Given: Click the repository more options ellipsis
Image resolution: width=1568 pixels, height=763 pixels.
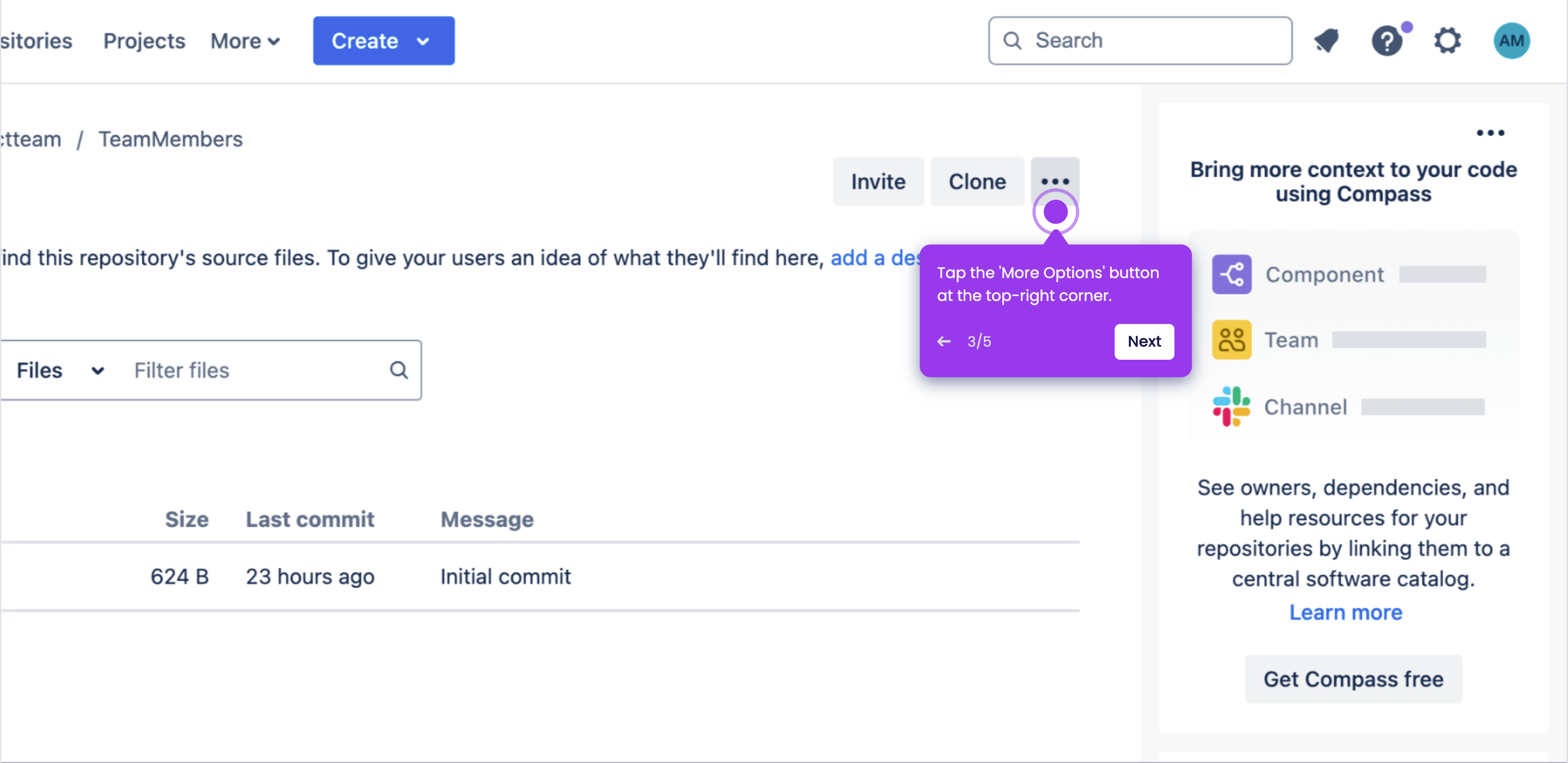Looking at the screenshot, I should (x=1054, y=181).
